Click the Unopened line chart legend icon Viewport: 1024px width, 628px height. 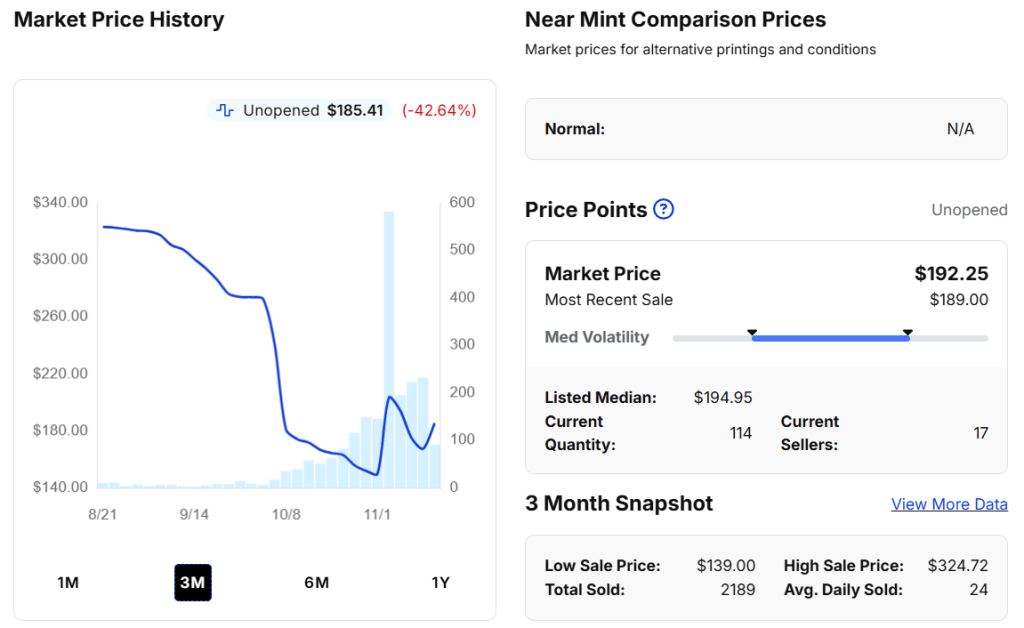[x=225, y=110]
